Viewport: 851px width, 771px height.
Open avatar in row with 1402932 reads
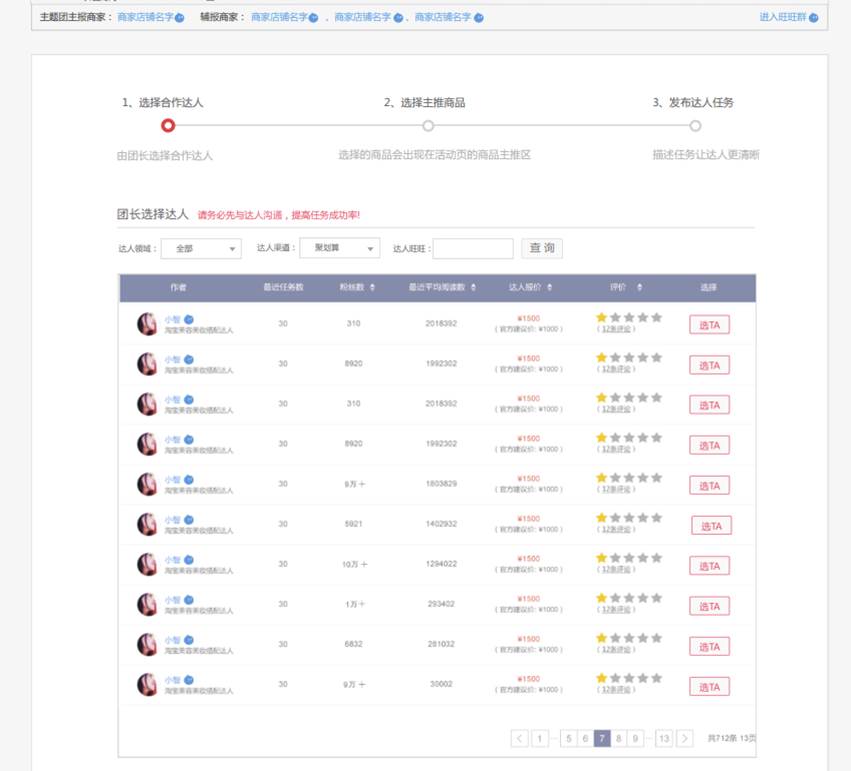147,524
